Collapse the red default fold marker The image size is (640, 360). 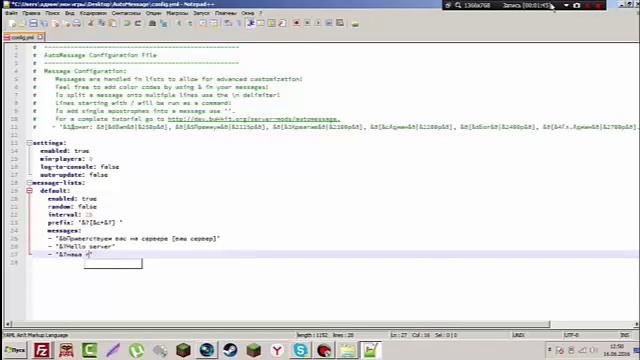pos(29,191)
